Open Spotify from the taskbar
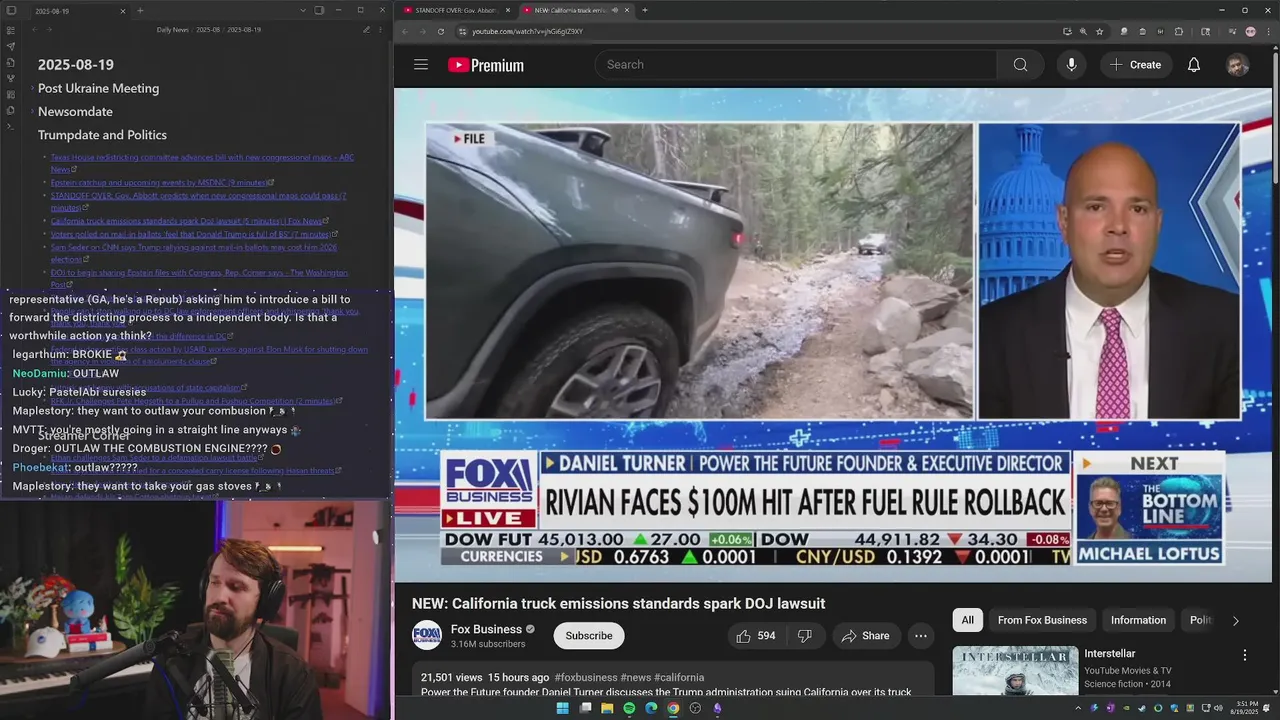 click(629, 708)
